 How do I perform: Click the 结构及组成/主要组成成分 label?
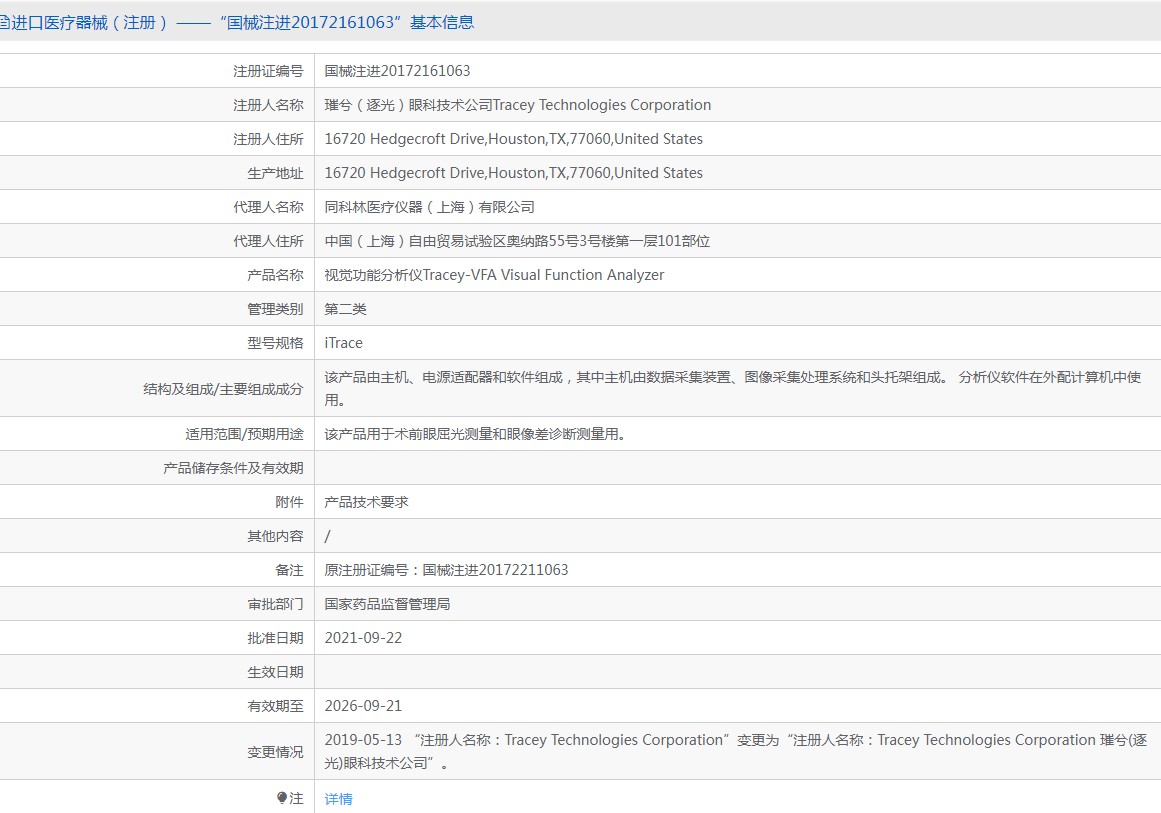click(x=224, y=389)
